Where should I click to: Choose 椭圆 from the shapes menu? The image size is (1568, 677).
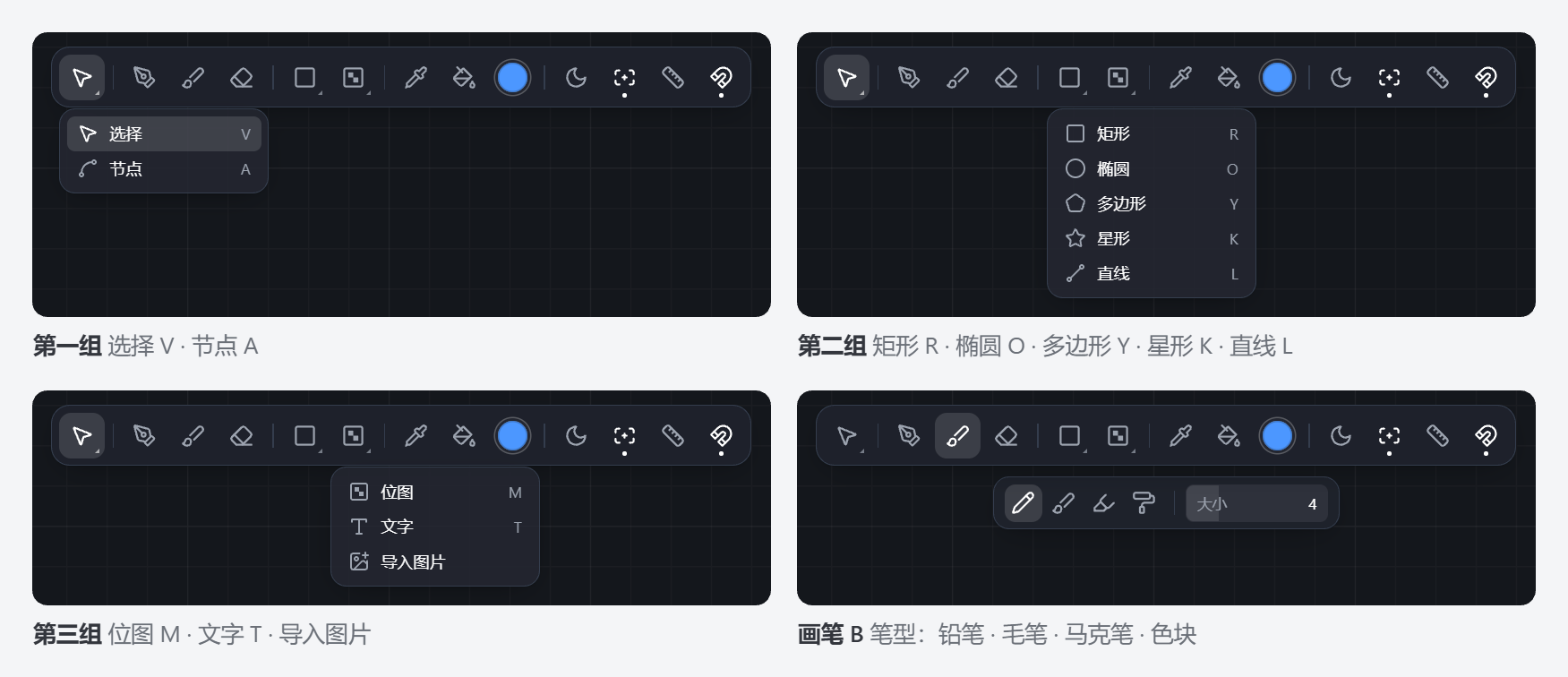pos(1152,169)
